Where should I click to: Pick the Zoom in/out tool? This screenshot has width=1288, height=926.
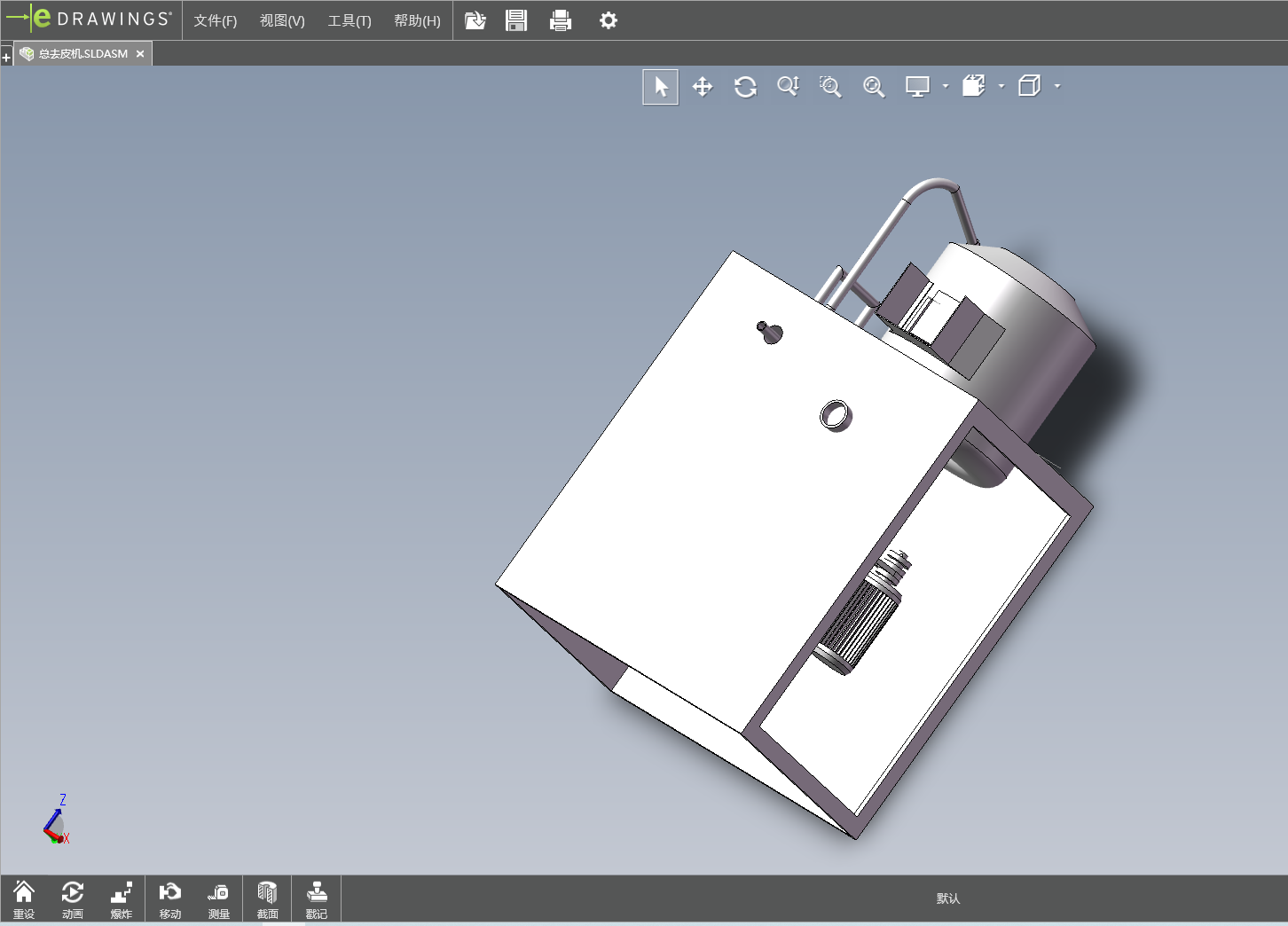[x=788, y=86]
